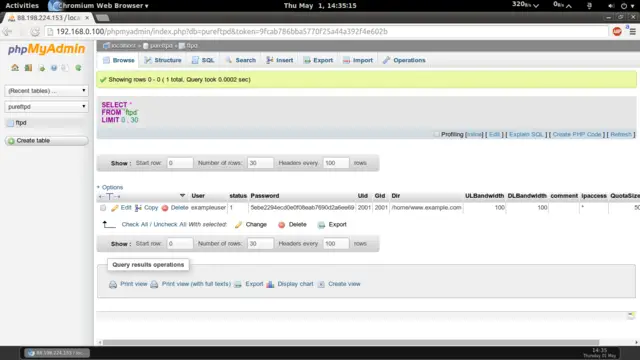Click the Create view icon

point(321,284)
